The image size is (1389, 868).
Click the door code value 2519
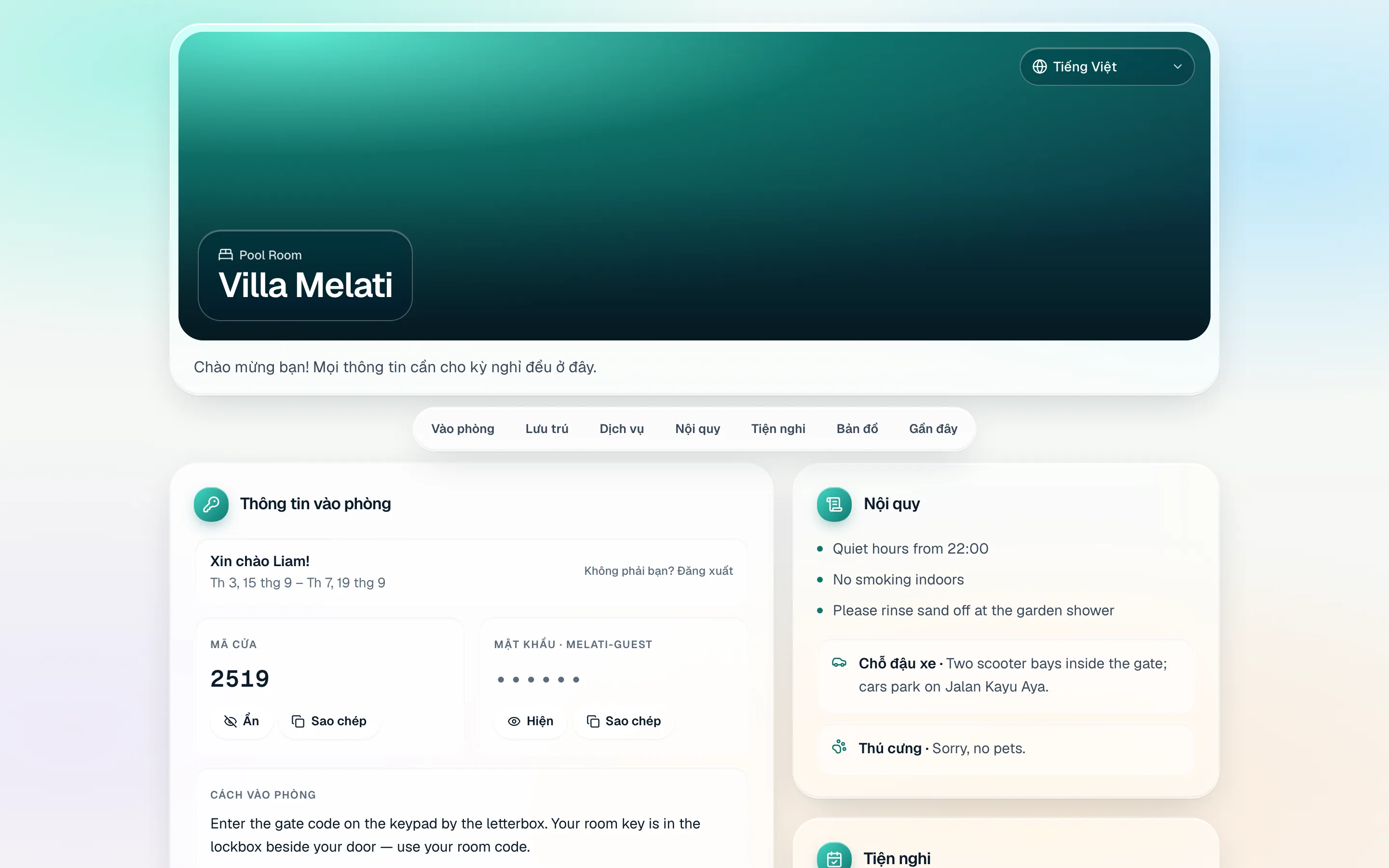[240, 678]
